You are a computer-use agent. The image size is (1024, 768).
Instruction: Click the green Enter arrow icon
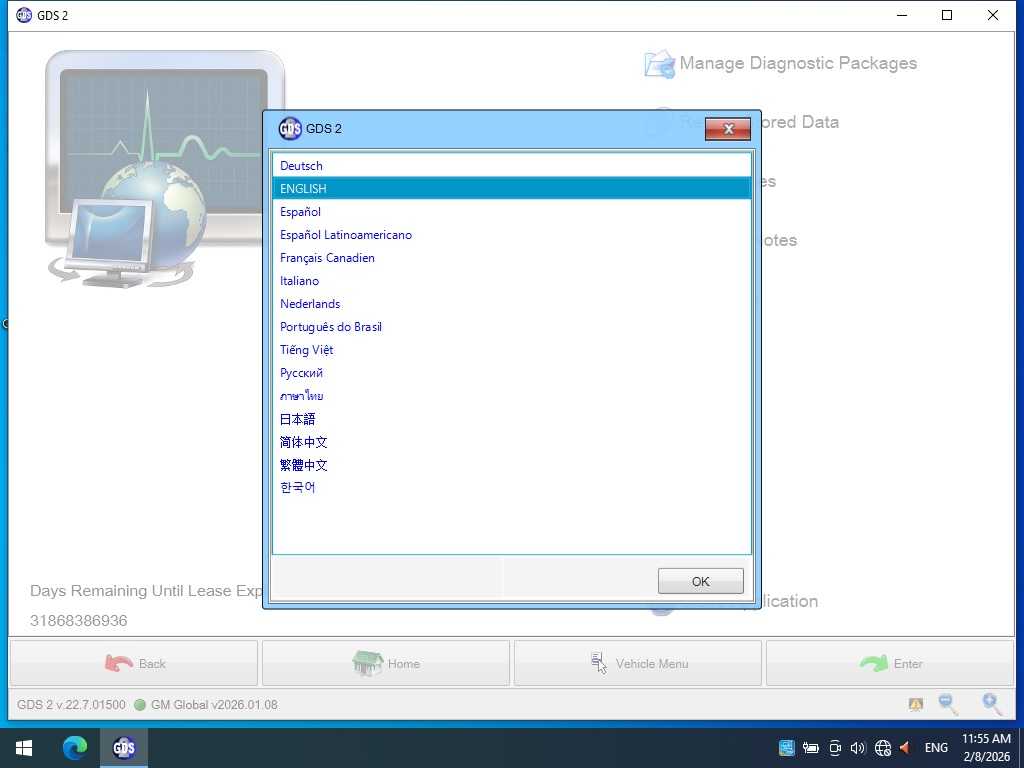pyautogui.click(x=872, y=662)
